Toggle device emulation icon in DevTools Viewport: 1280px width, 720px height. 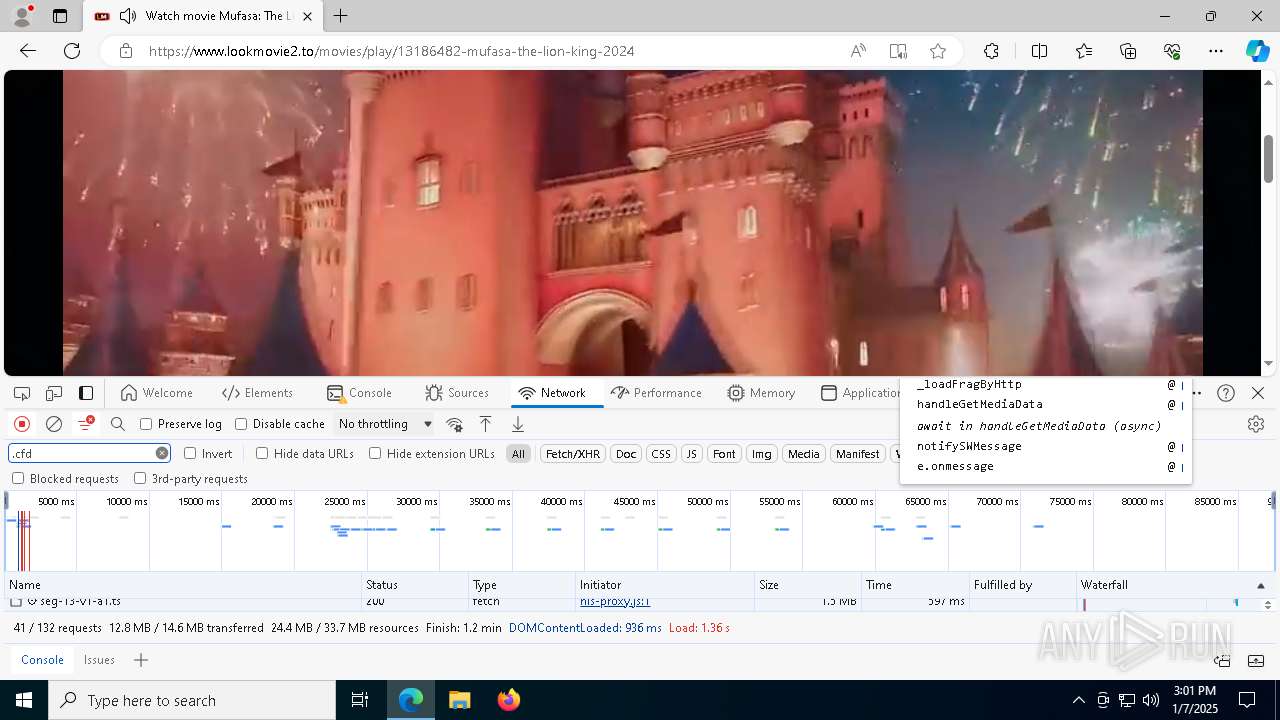click(x=54, y=393)
